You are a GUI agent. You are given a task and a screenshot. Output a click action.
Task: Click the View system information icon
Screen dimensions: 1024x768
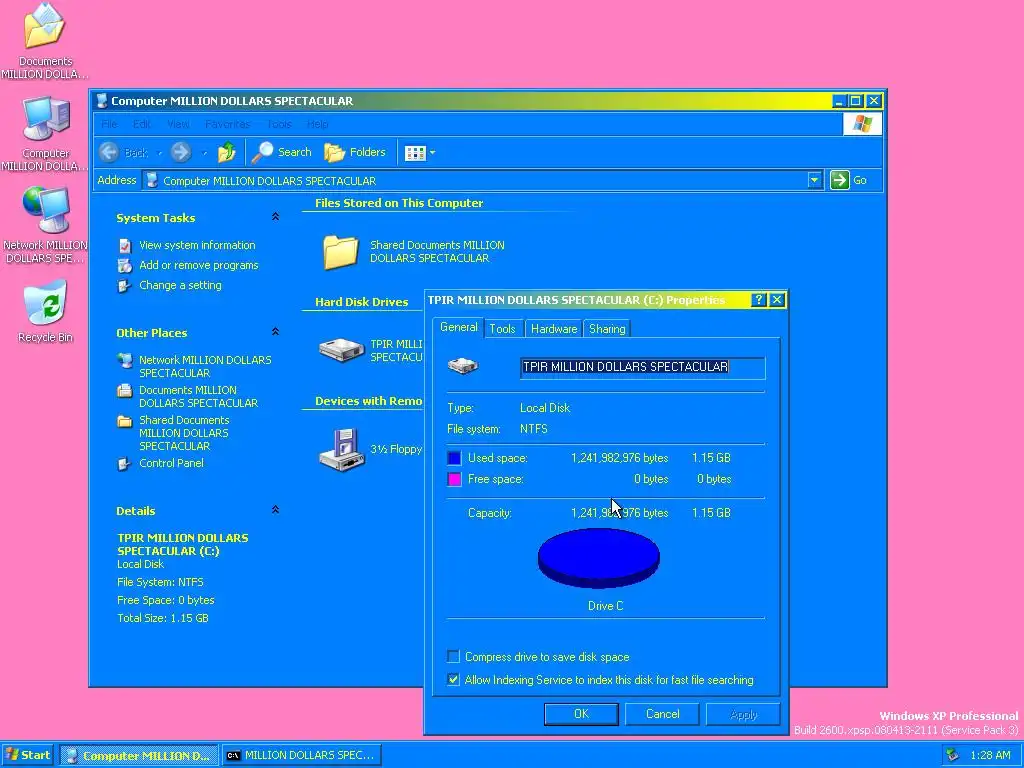pos(125,246)
